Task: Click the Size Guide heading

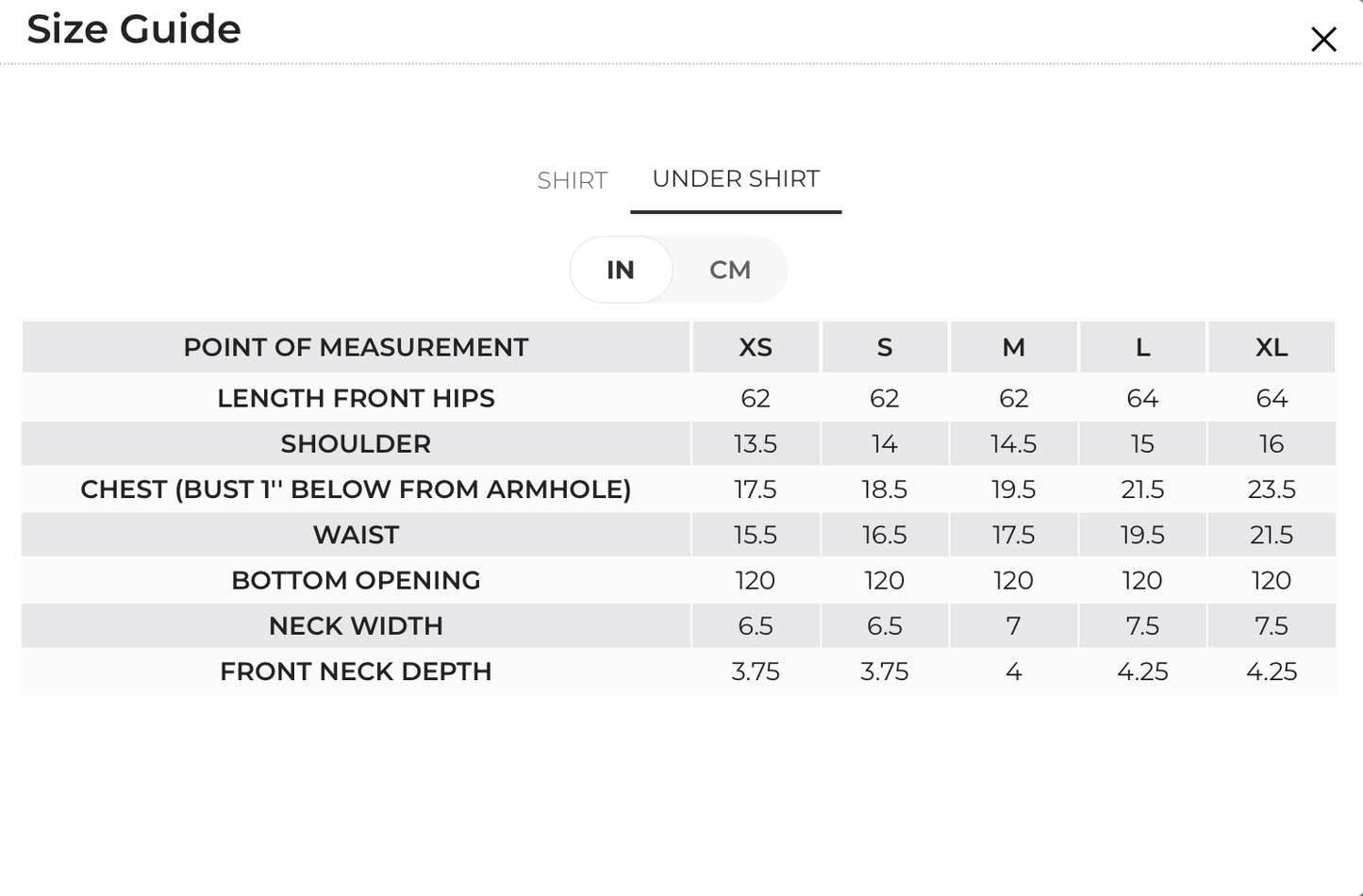Action: [134, 29]
